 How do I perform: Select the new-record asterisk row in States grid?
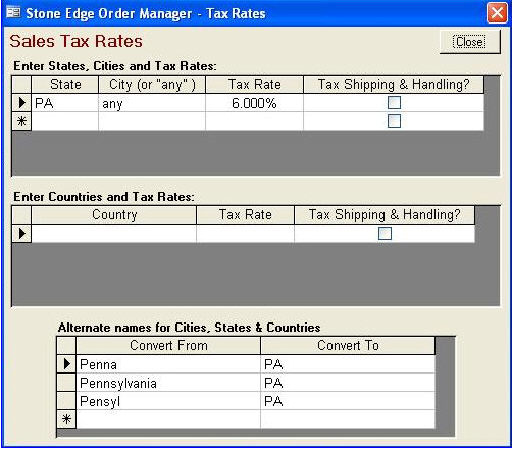[x=22, y=121]
